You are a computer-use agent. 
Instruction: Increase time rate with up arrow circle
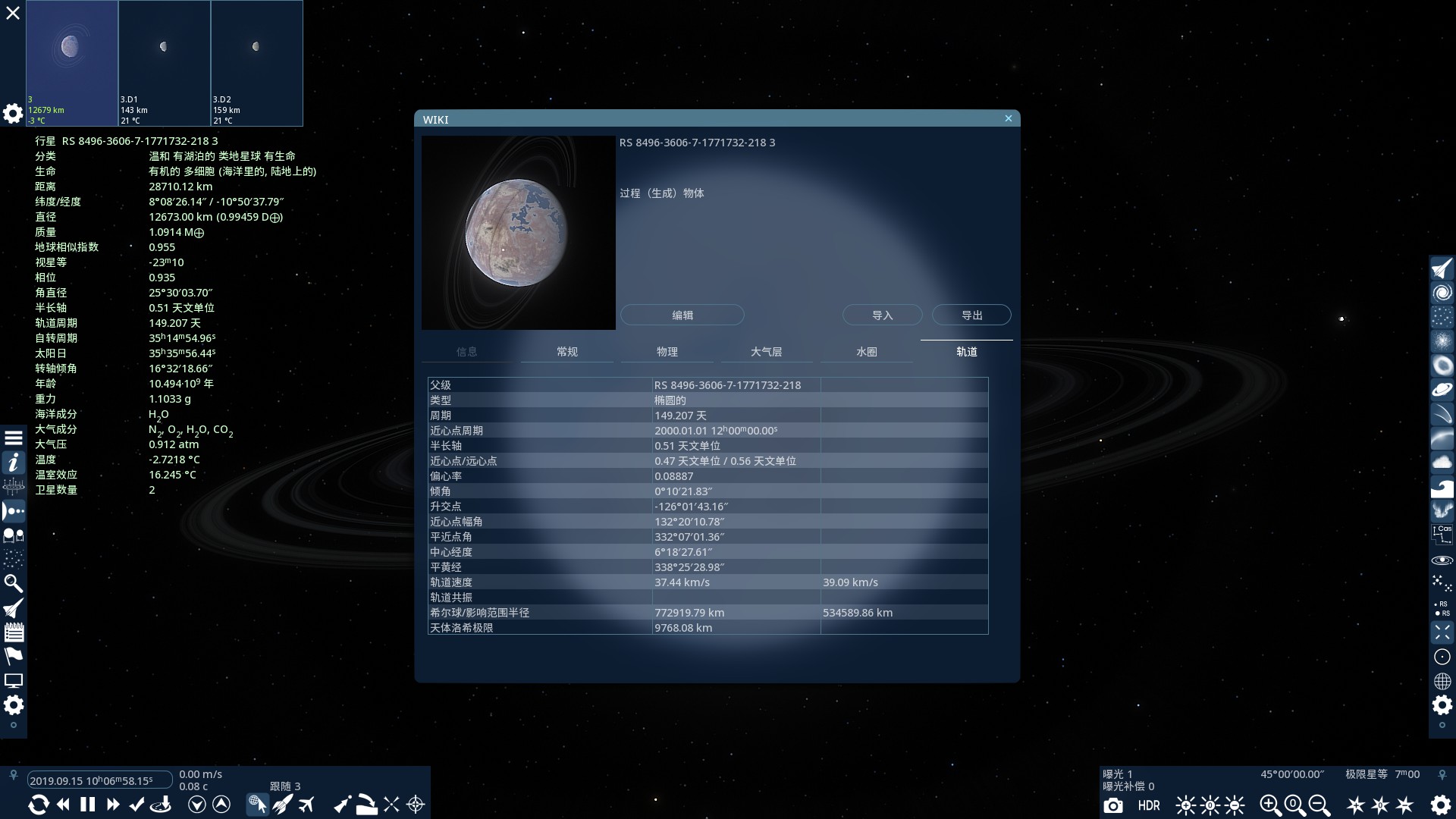click(x=221, y=805)
